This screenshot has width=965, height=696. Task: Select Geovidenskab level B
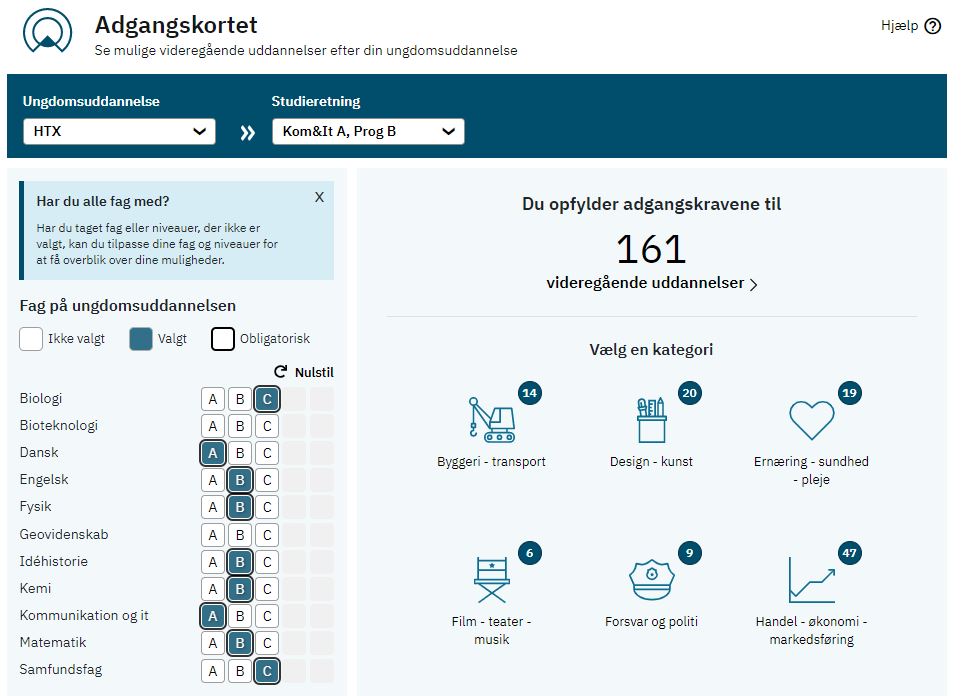click(x=239, y=535)
